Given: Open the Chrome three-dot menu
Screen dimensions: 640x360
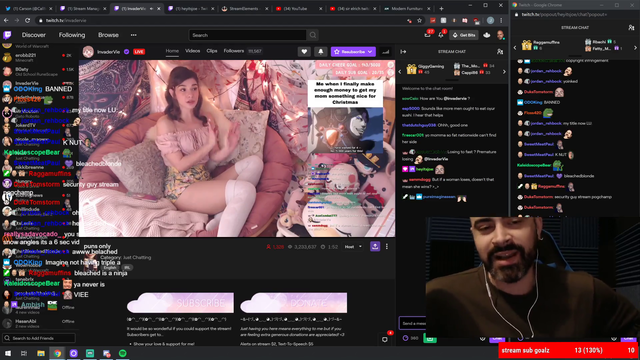Looking at the screenshot, I should click(x=502, y=20).
